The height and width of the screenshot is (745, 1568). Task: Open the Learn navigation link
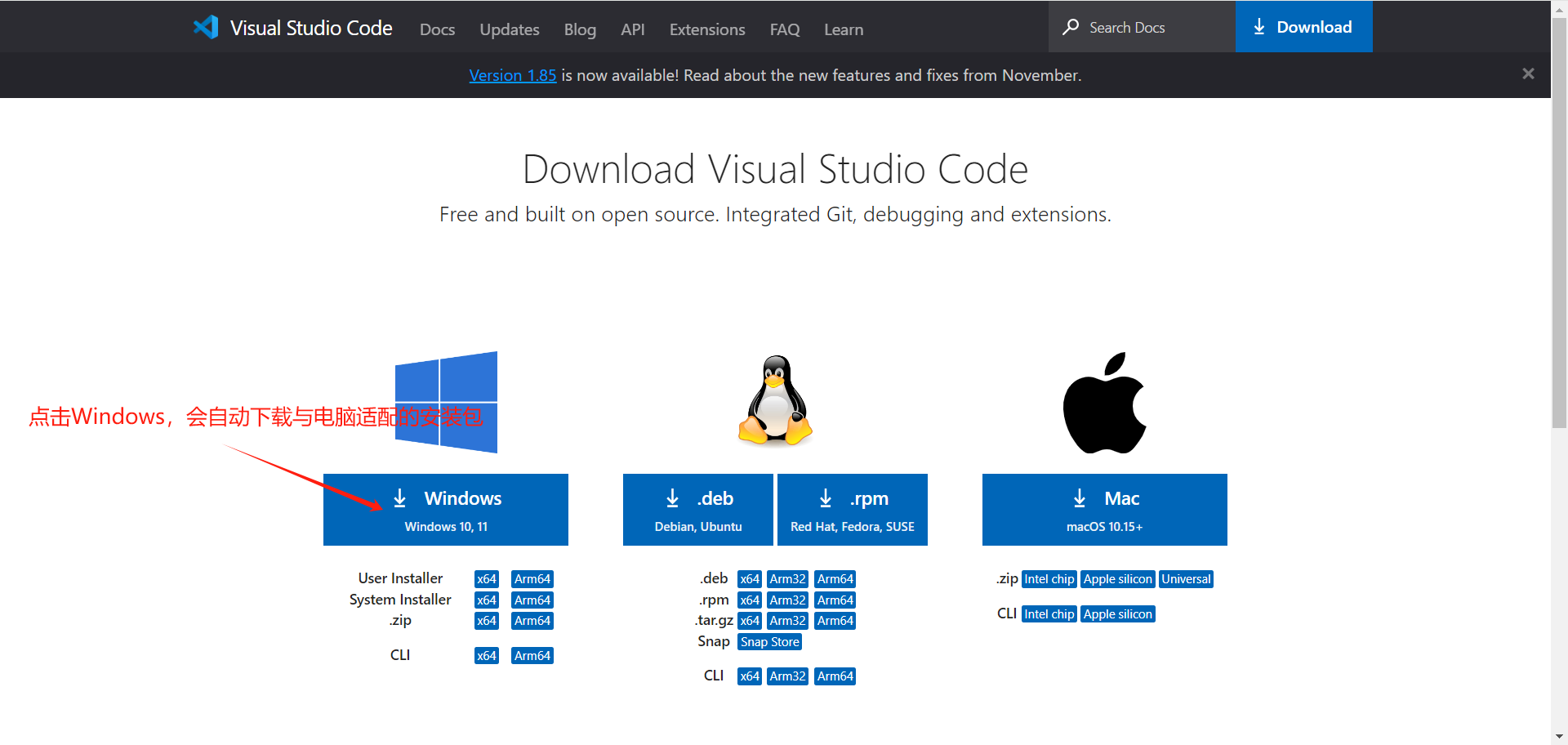tap(844, 29)
